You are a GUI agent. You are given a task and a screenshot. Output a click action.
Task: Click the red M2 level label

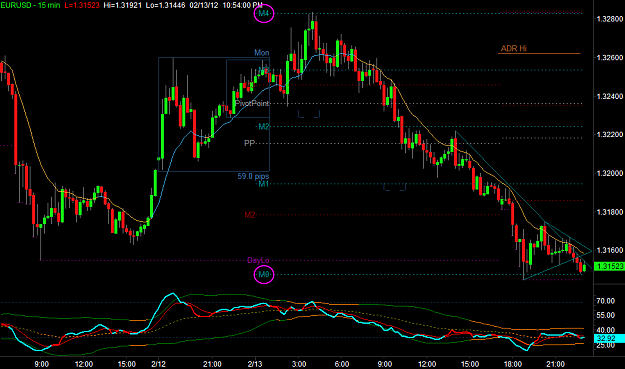250,215
